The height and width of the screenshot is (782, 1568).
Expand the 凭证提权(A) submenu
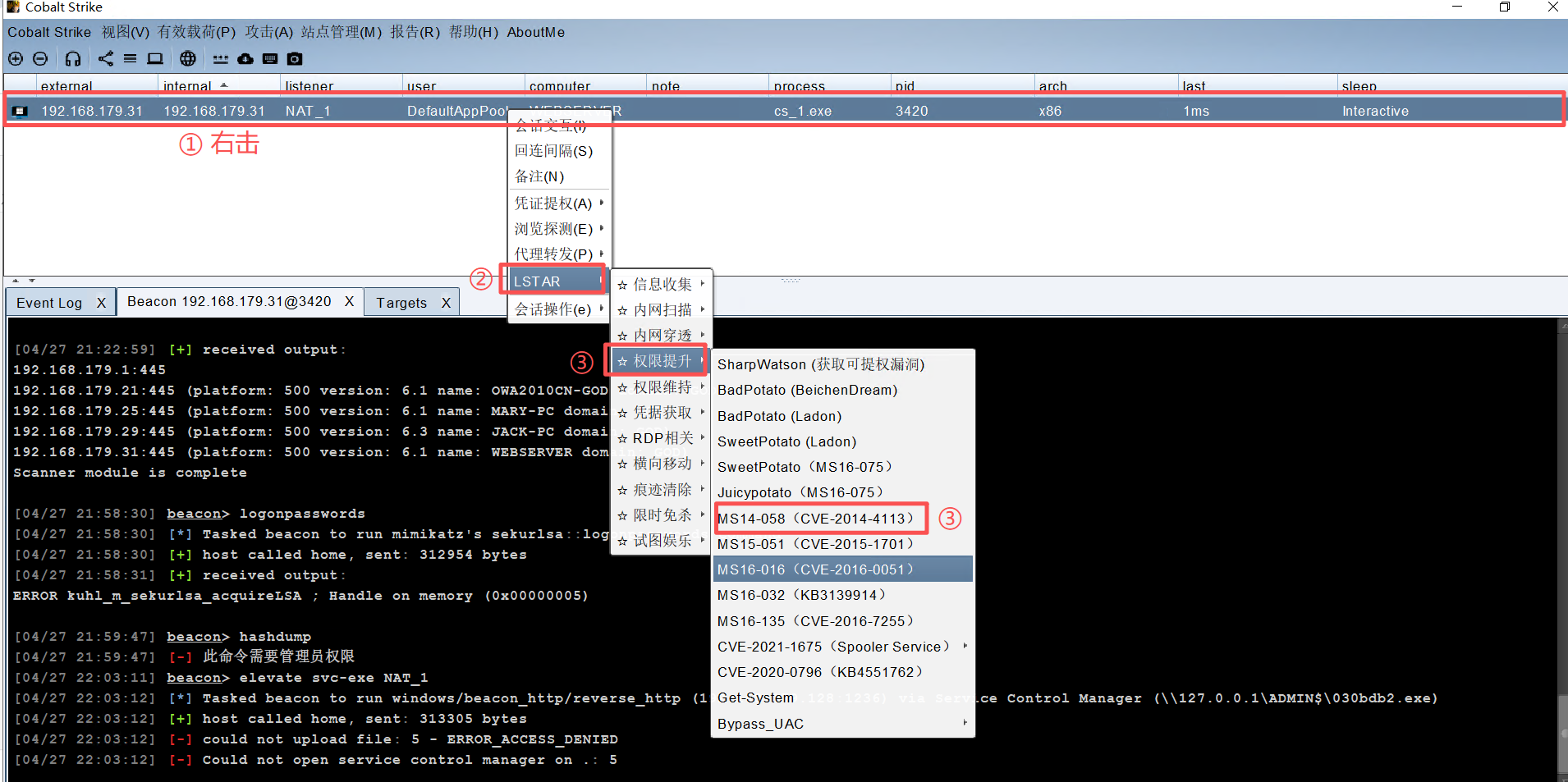pyautogui.click(x=560, y=204)
